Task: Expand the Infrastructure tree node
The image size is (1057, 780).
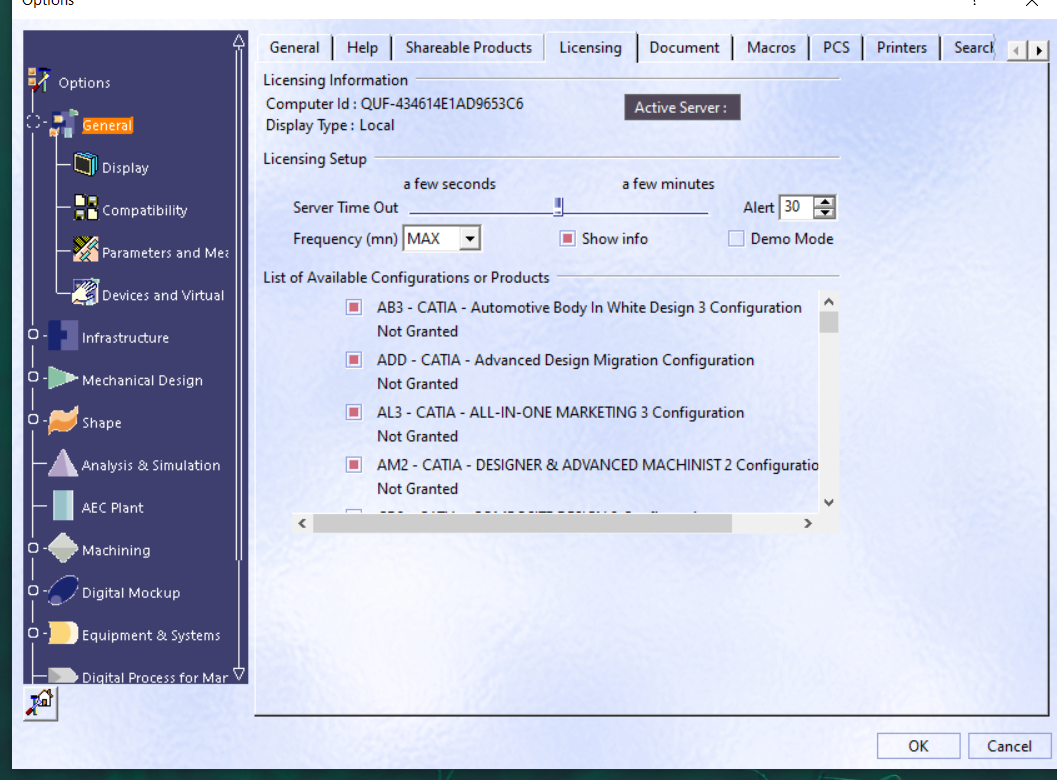Action: pyautogui.click(x=33, y=334)
